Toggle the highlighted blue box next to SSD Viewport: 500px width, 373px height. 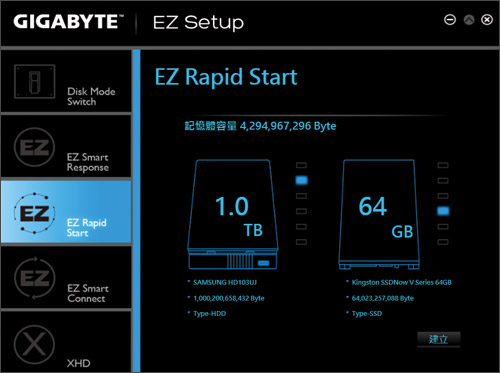(443, 211)
